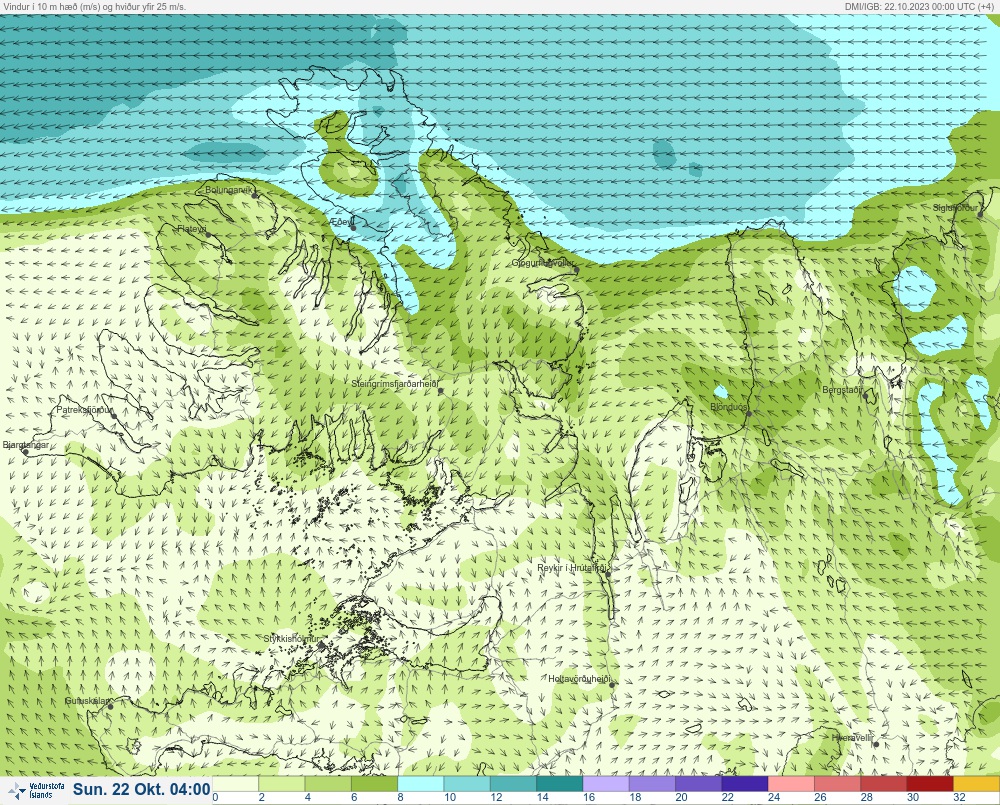Viewport: 1000px width, 805px height.
Task: Click the Bolungarvík station label
Action: tap(229, 190)
